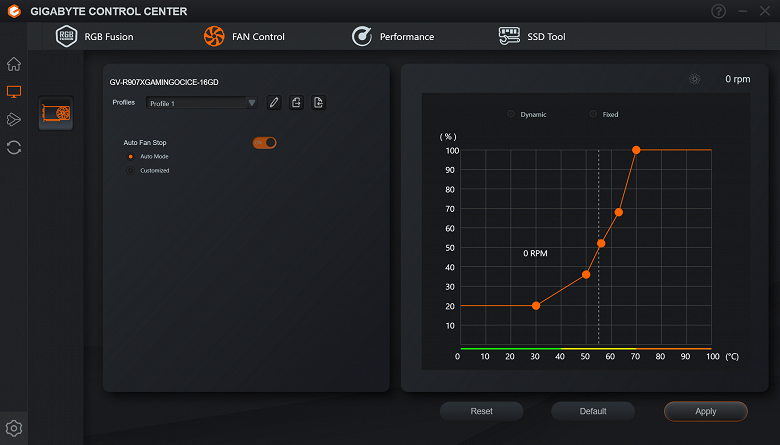Click the update sync arrows sidebar icon

coord(14,147)
